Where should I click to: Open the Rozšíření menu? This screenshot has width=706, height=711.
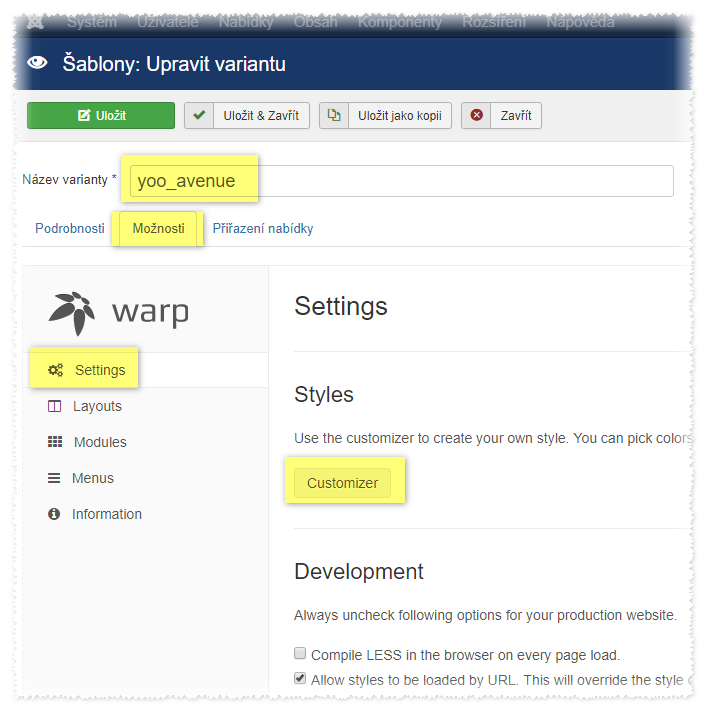coord(494,22)
